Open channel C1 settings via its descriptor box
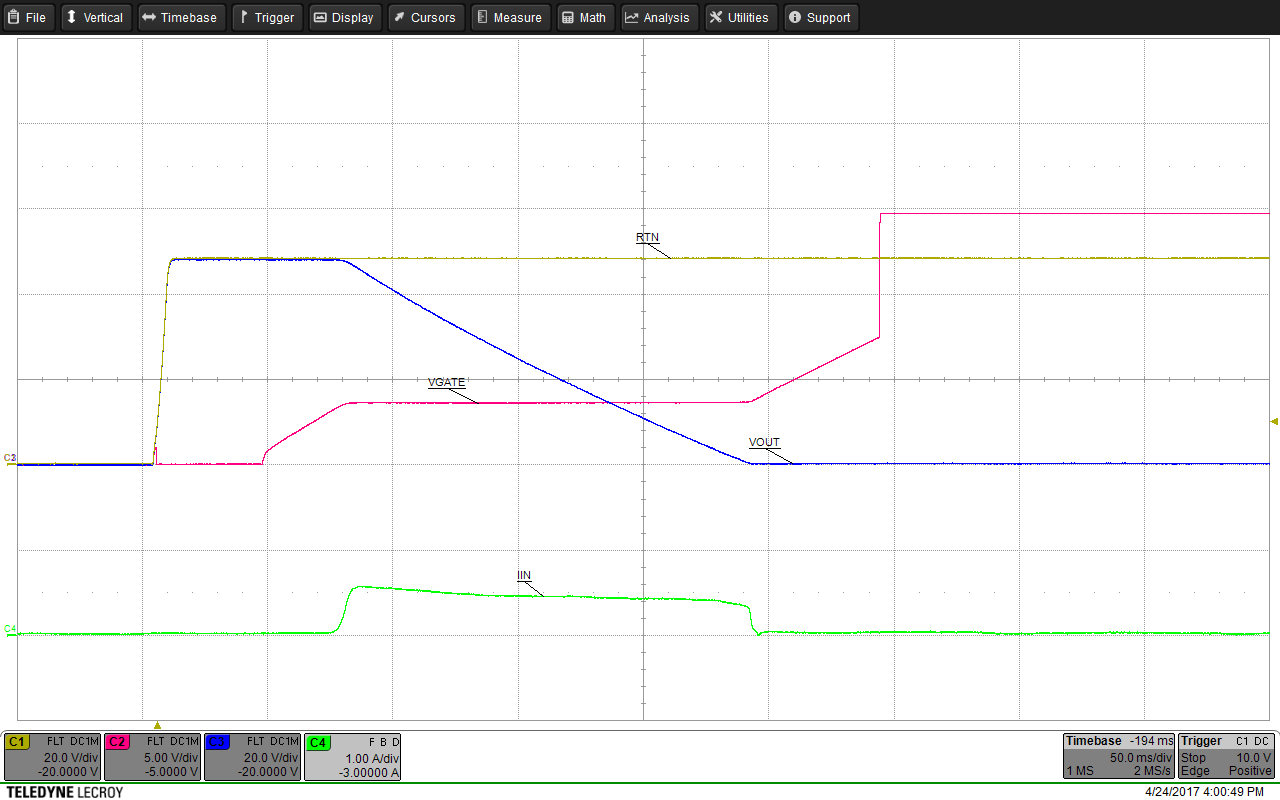Screen dimensions: 1280x800 (52, 756)
